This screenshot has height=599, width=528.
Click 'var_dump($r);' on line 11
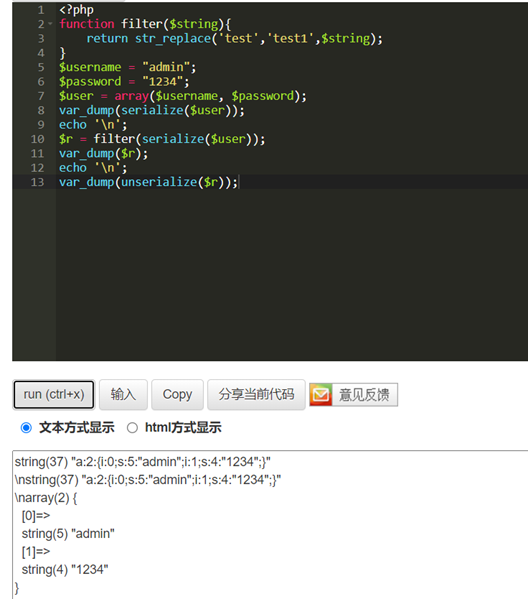(103, 154)
